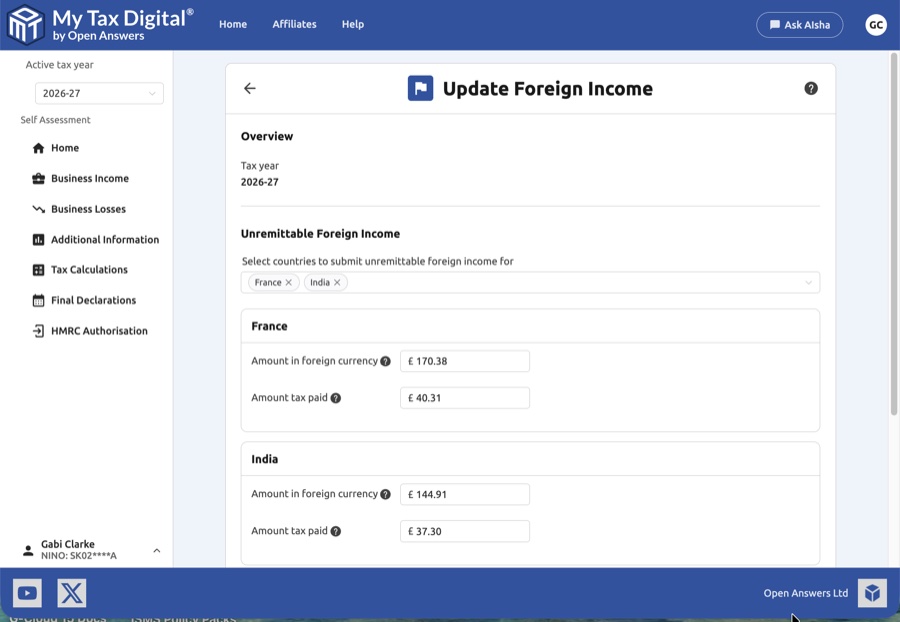Go to Home in the top navigation
The image size is (900, 622).
click(233, 24)
